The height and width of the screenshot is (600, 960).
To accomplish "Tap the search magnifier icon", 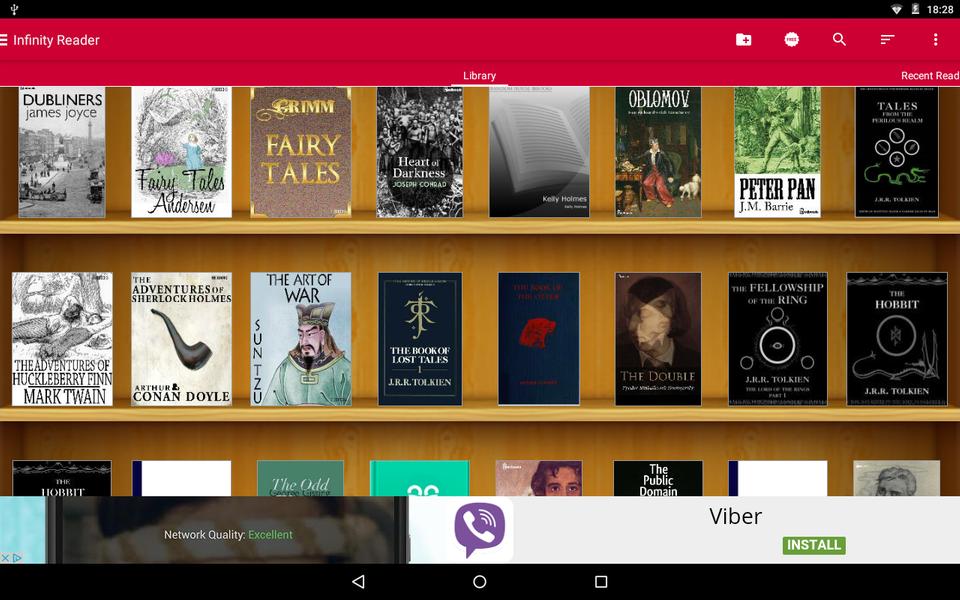I will (839, 40).
